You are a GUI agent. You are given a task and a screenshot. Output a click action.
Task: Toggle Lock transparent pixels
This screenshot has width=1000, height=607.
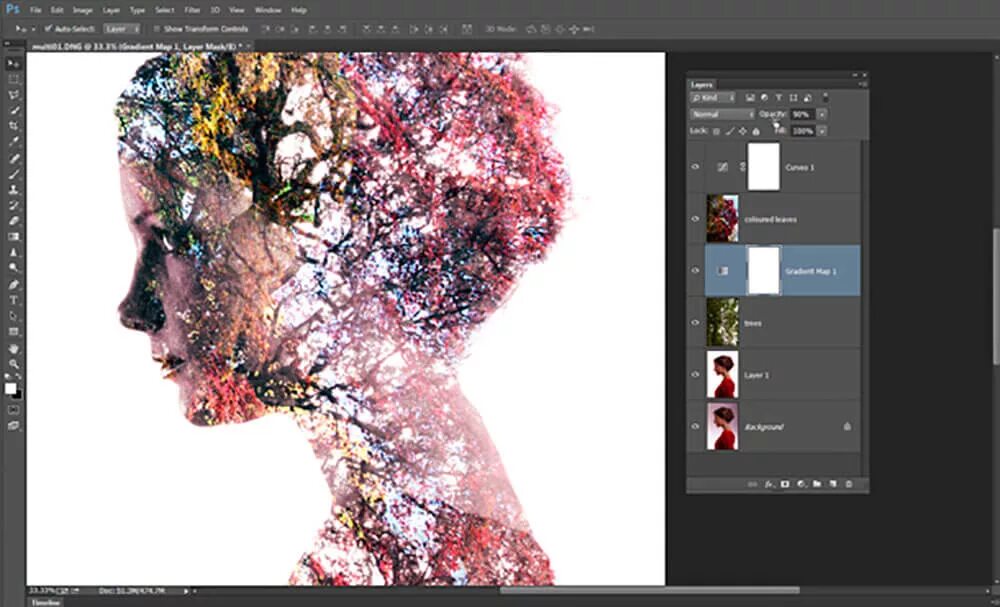coord(716,131)
